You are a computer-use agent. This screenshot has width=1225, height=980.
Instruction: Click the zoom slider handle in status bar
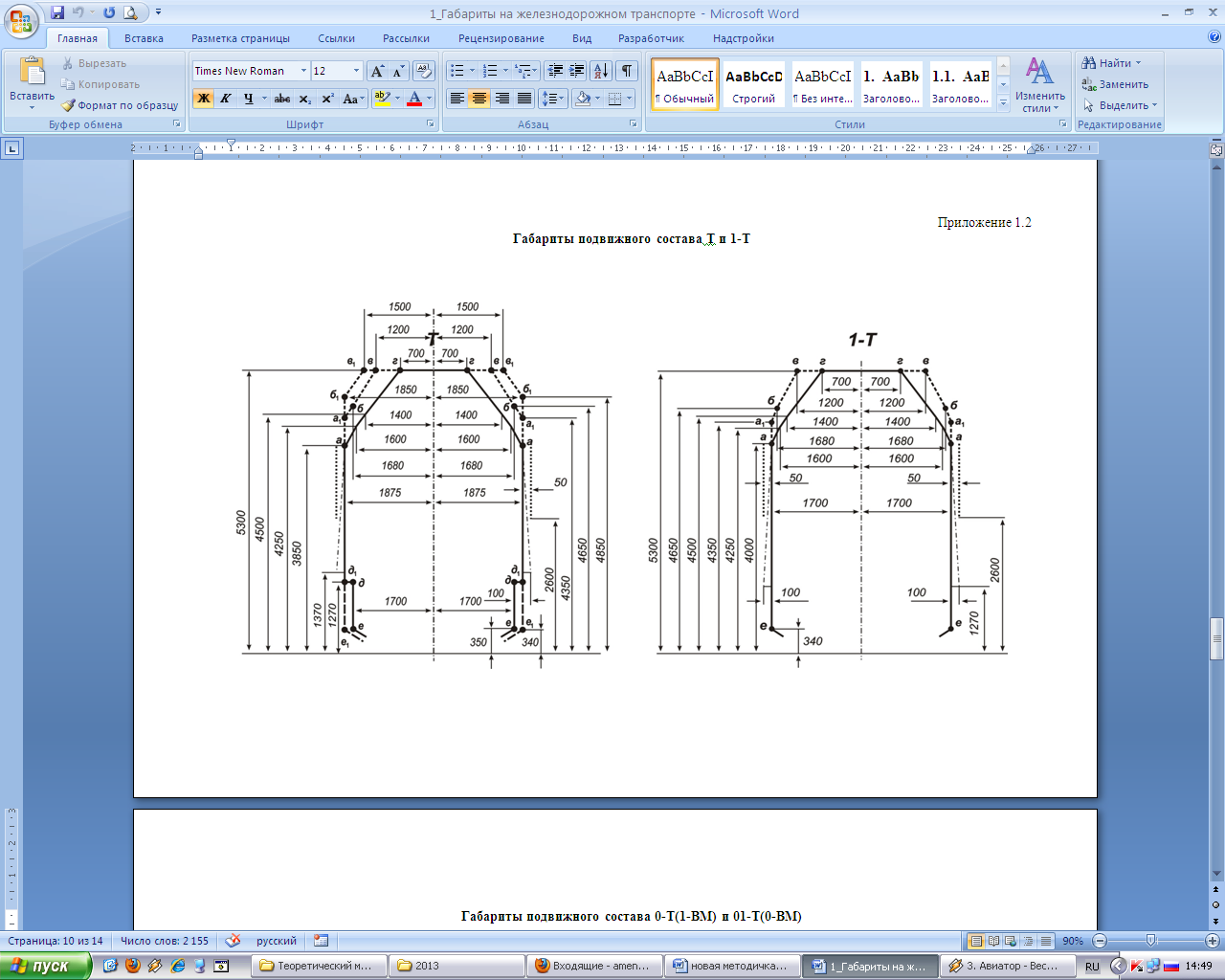[x=1150, y=941]
